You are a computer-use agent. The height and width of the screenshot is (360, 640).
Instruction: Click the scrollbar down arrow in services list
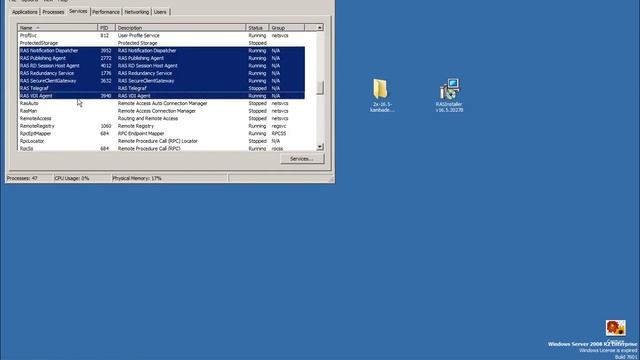320,147
